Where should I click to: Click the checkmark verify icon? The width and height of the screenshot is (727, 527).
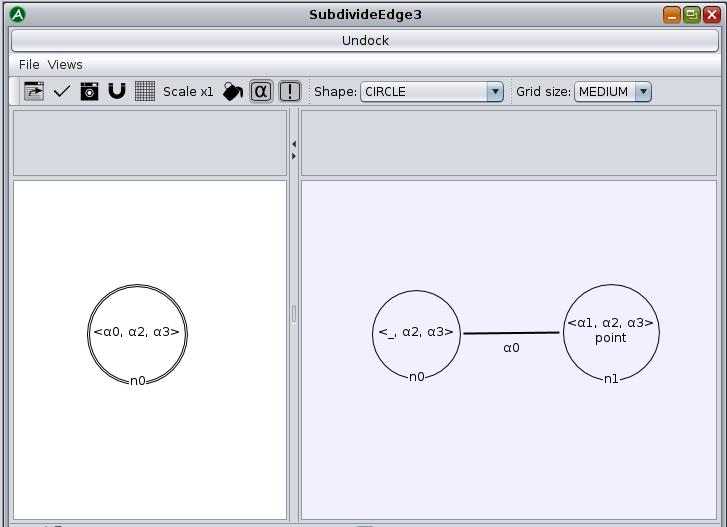pyautogui.click(x=62, y=91)
